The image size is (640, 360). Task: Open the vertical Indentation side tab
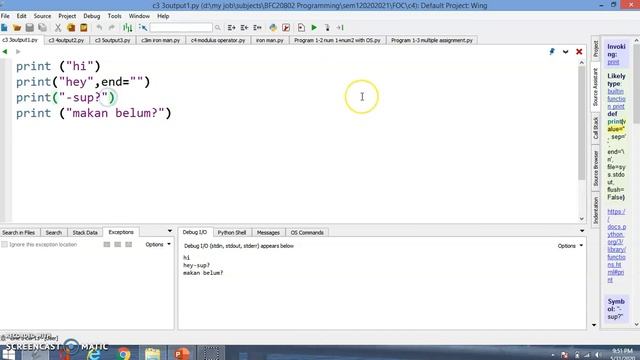pos(596,210)
